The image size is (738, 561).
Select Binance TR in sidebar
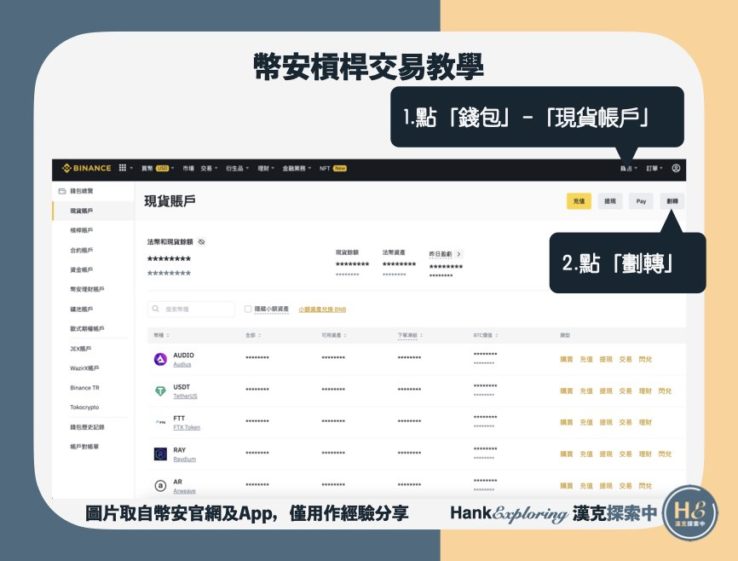click(x=85, y=388)
